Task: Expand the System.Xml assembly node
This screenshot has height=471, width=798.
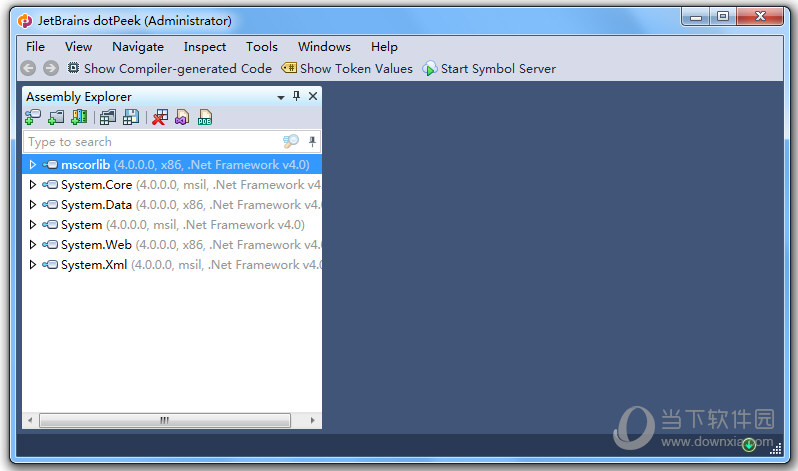Action: [x=33, y=265]
